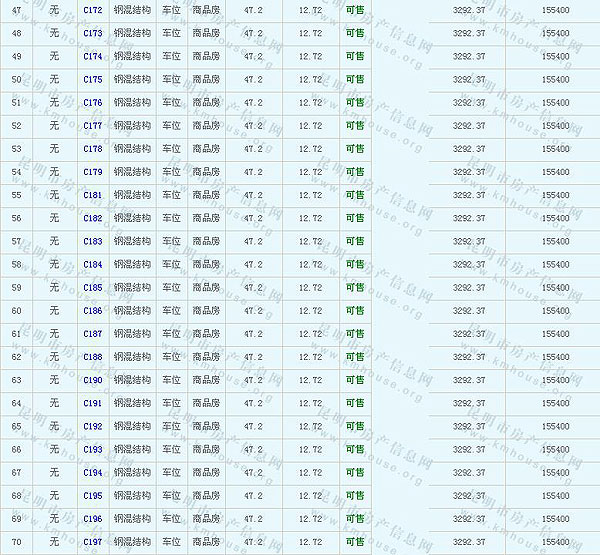Image resolution: width=600 pixels, height=555 pixels.
Task: Click the 可售 status in row 47
Action: point(354,10)
